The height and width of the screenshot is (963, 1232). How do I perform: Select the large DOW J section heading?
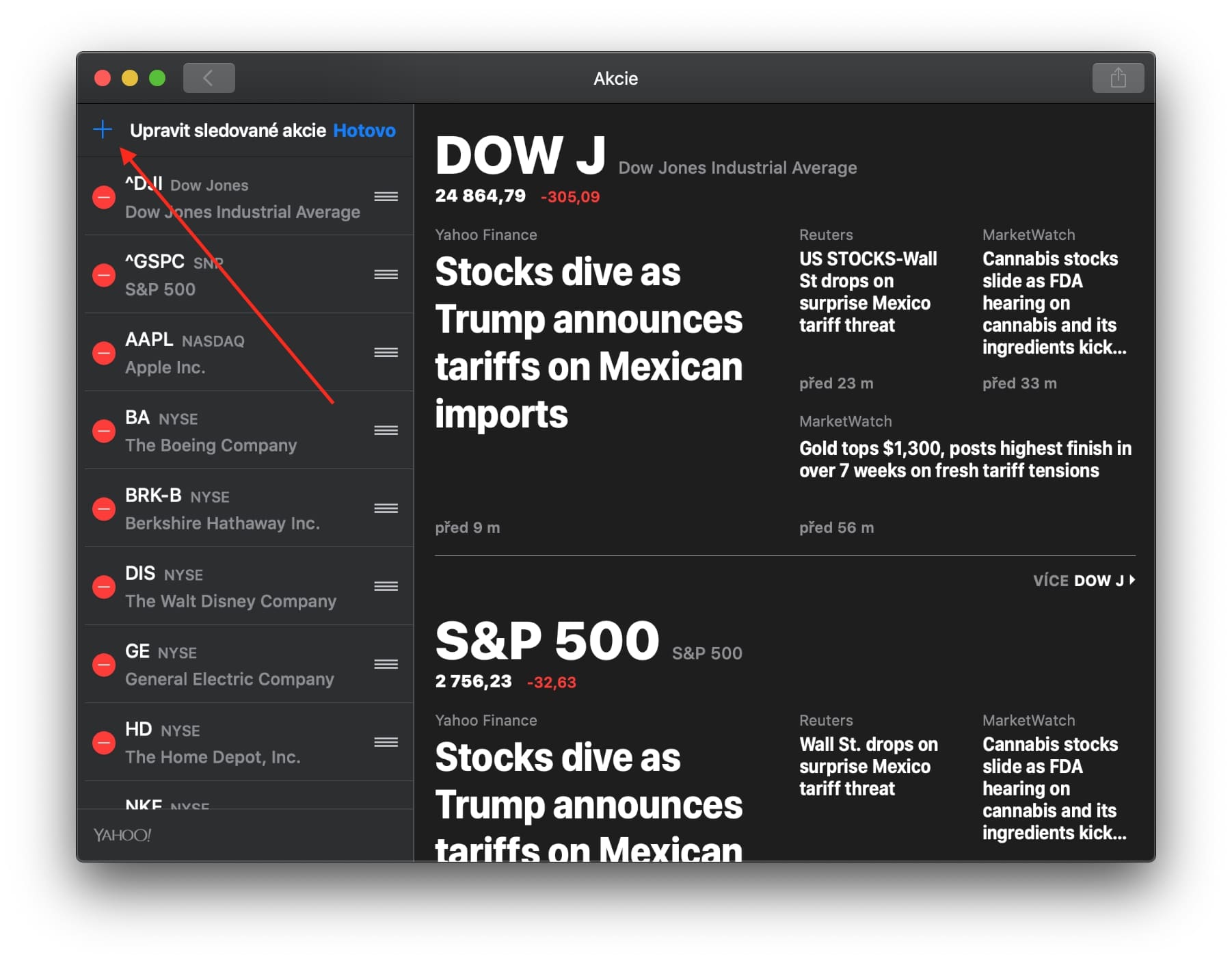520,155
